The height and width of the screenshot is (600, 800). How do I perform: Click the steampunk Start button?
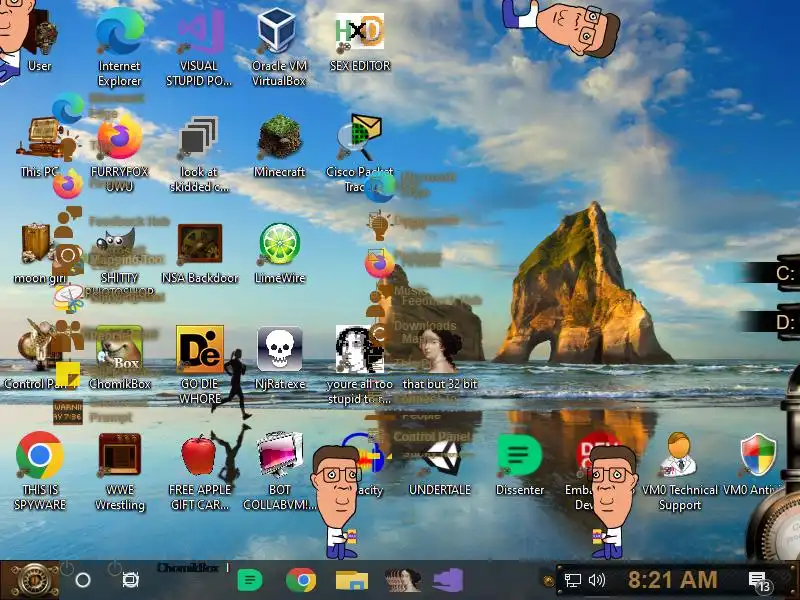click(32, 581)
